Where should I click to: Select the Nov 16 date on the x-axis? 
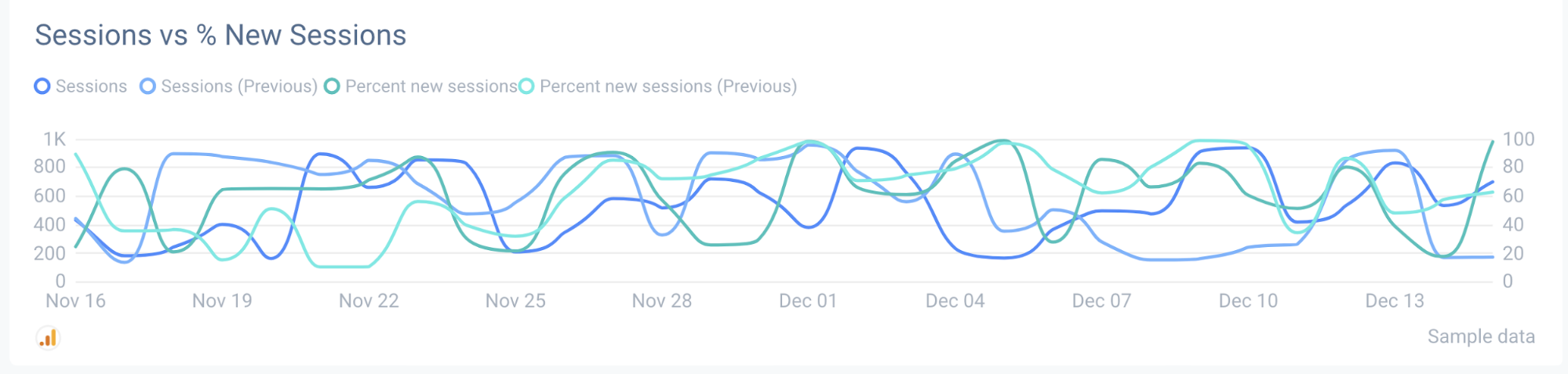75,301
